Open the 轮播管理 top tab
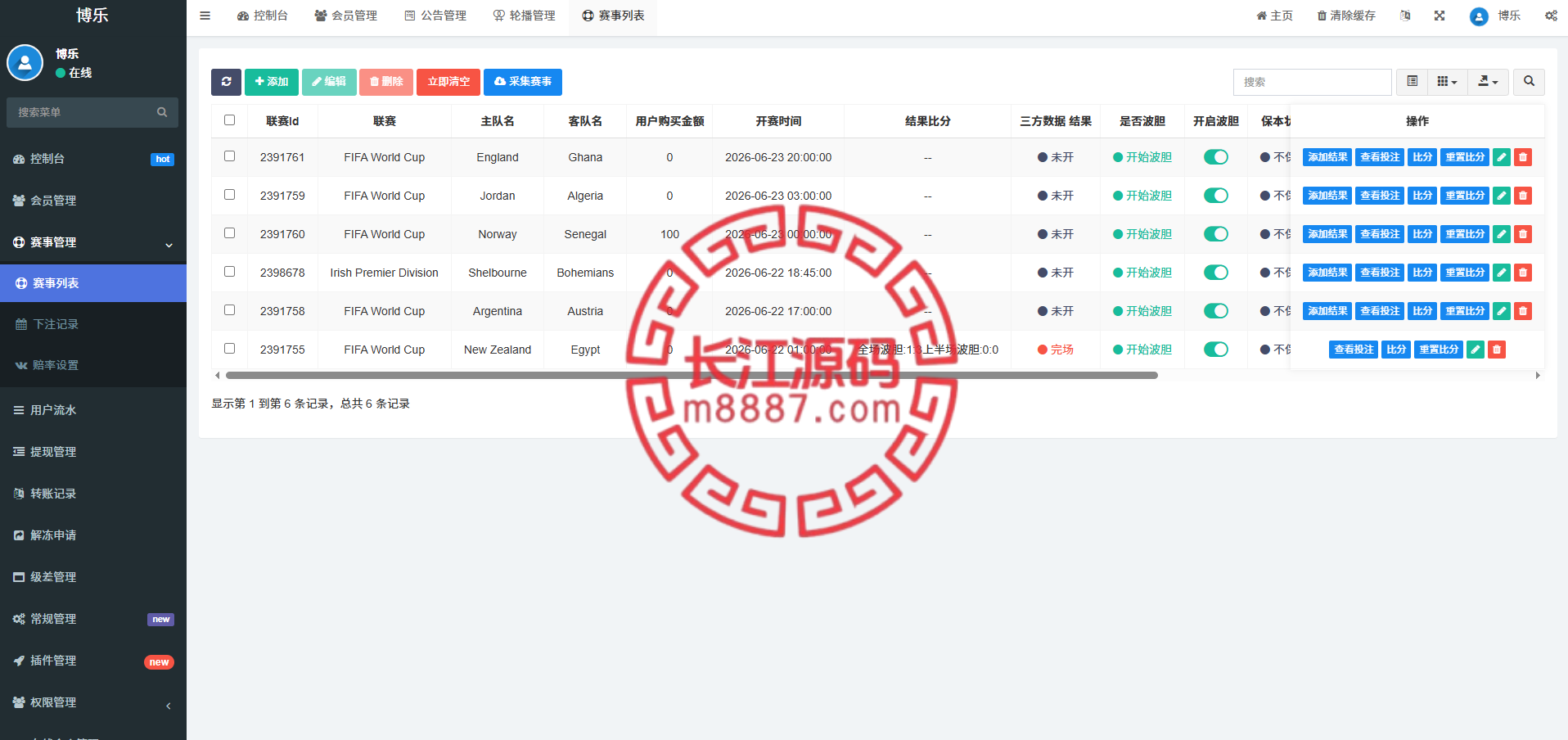This screenshot has height=740, width=1568. coord(525,16)
